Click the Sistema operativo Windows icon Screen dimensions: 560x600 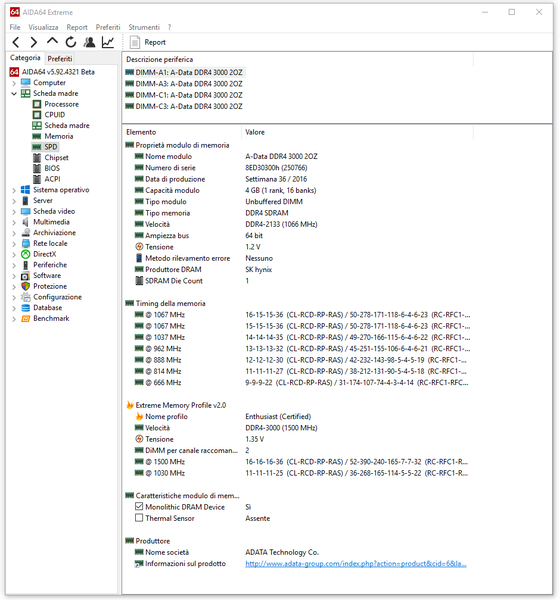(x=25, y=190)
